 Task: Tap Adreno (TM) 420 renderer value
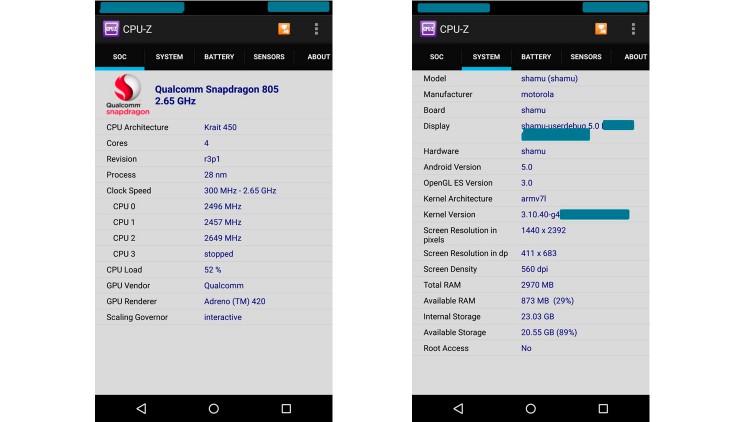pyautogui.click(x=235, y=301)
